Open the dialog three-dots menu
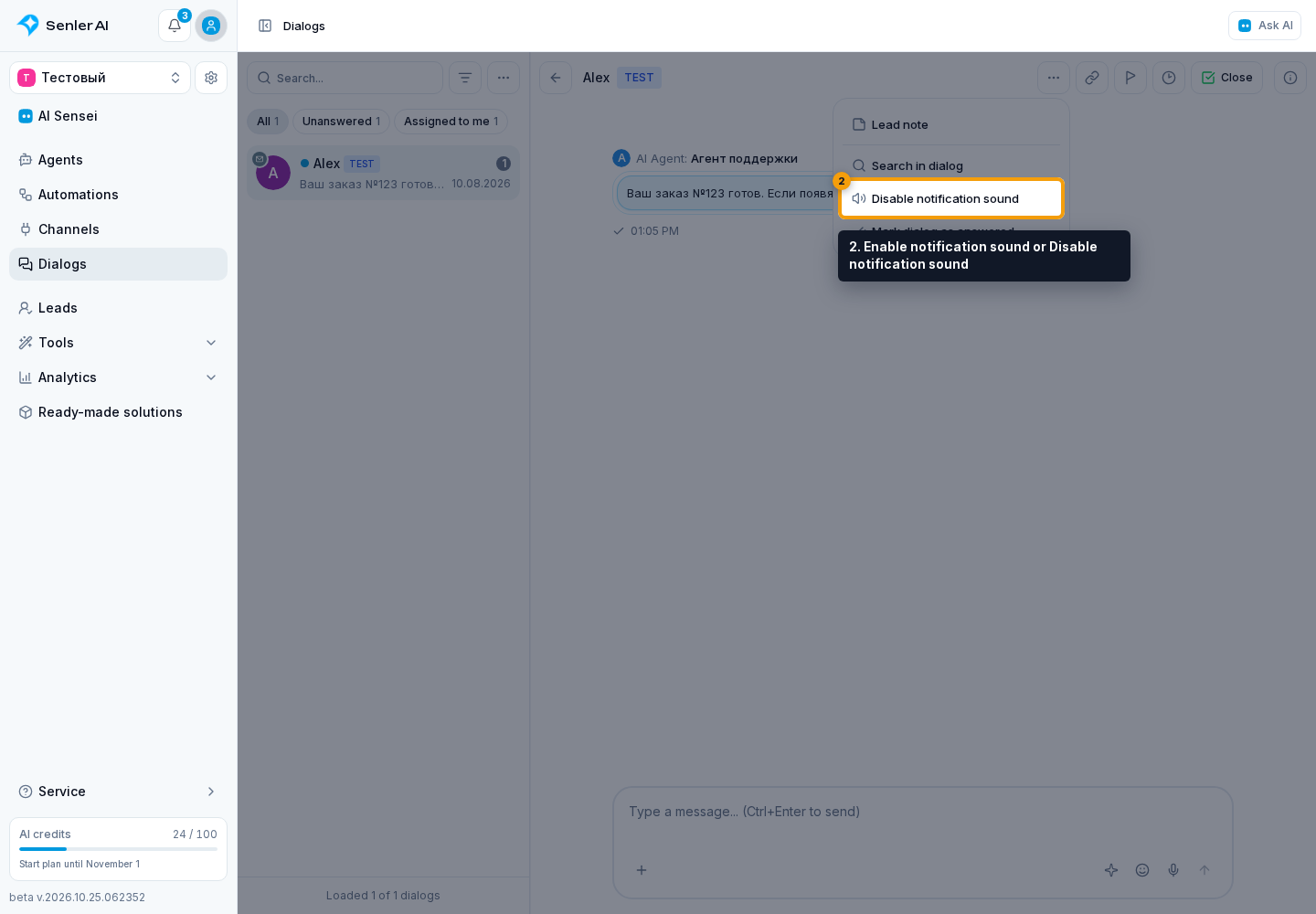The width and height of the screenshot is (1316, 914). tap(1054, 78)
